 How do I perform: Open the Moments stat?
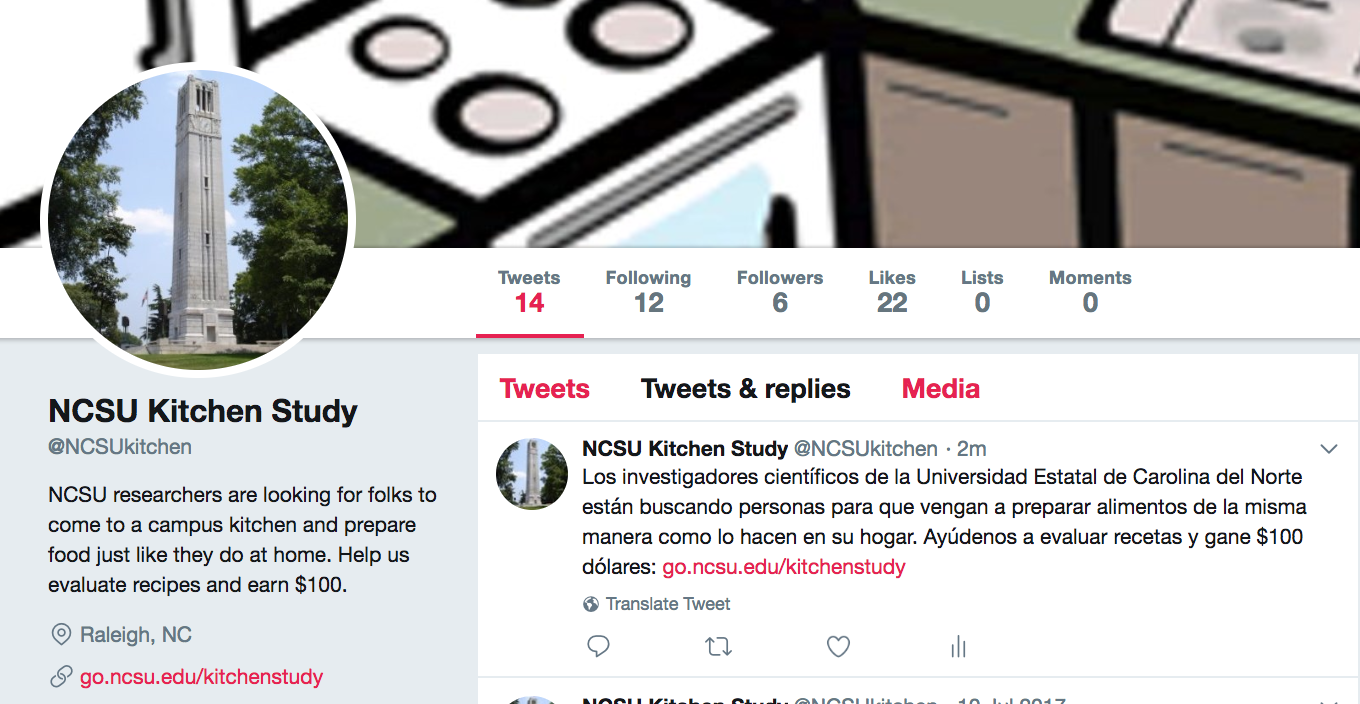click(1090, 292)
